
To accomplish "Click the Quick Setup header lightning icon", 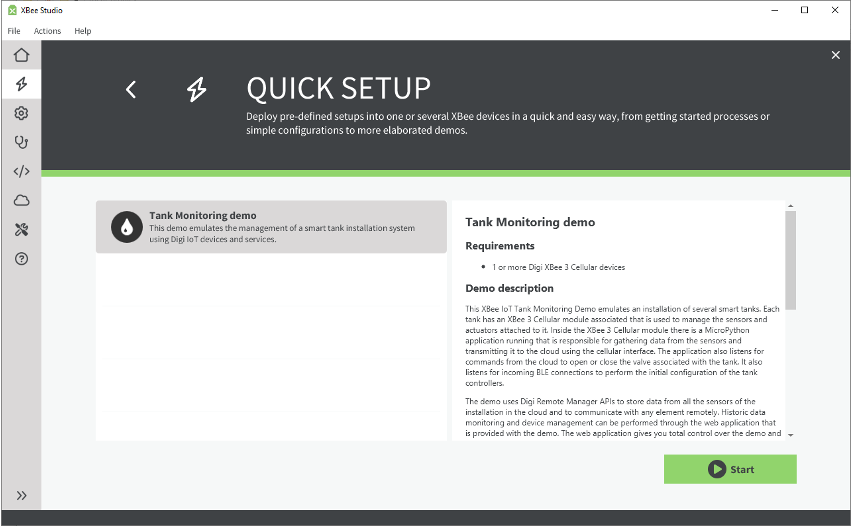I will [196, 89].
